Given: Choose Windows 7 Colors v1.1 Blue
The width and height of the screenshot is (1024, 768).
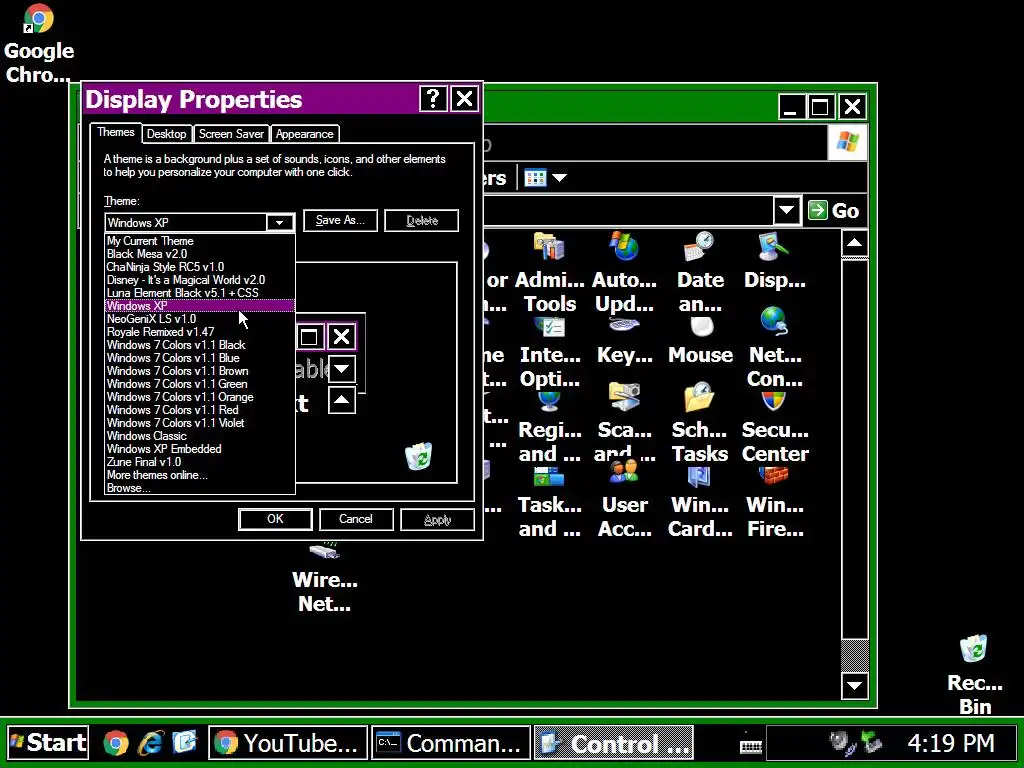Looking at the screenshot, I should pos(200,358).
